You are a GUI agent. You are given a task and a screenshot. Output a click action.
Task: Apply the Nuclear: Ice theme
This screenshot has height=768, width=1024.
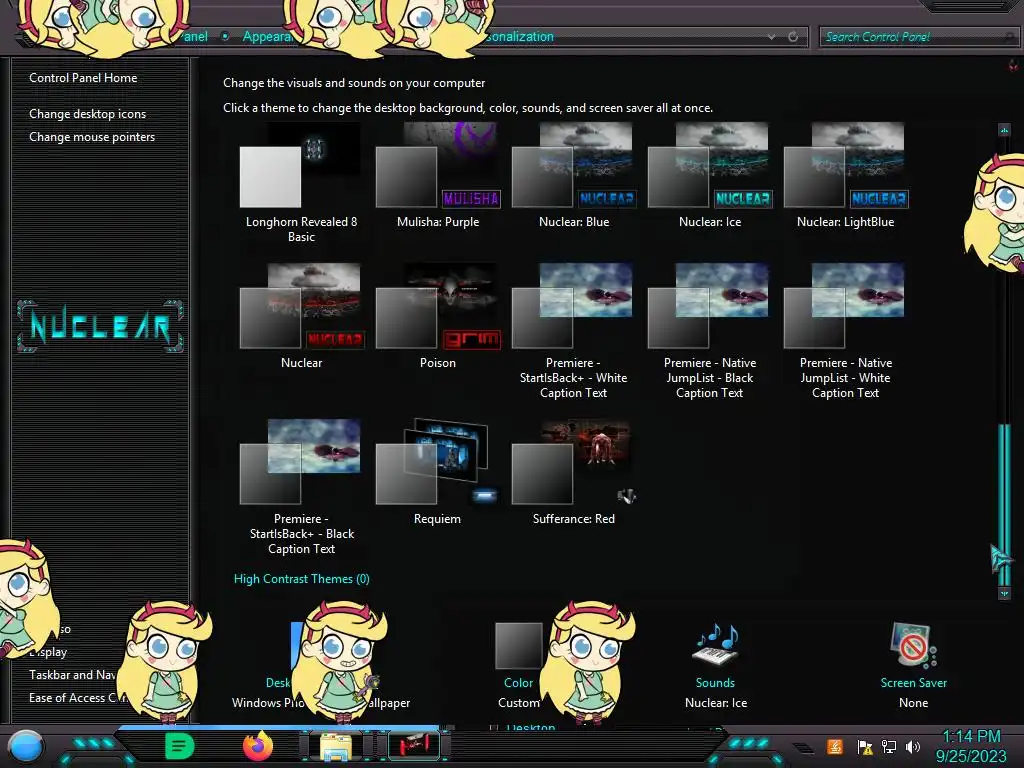coord(710,176)
